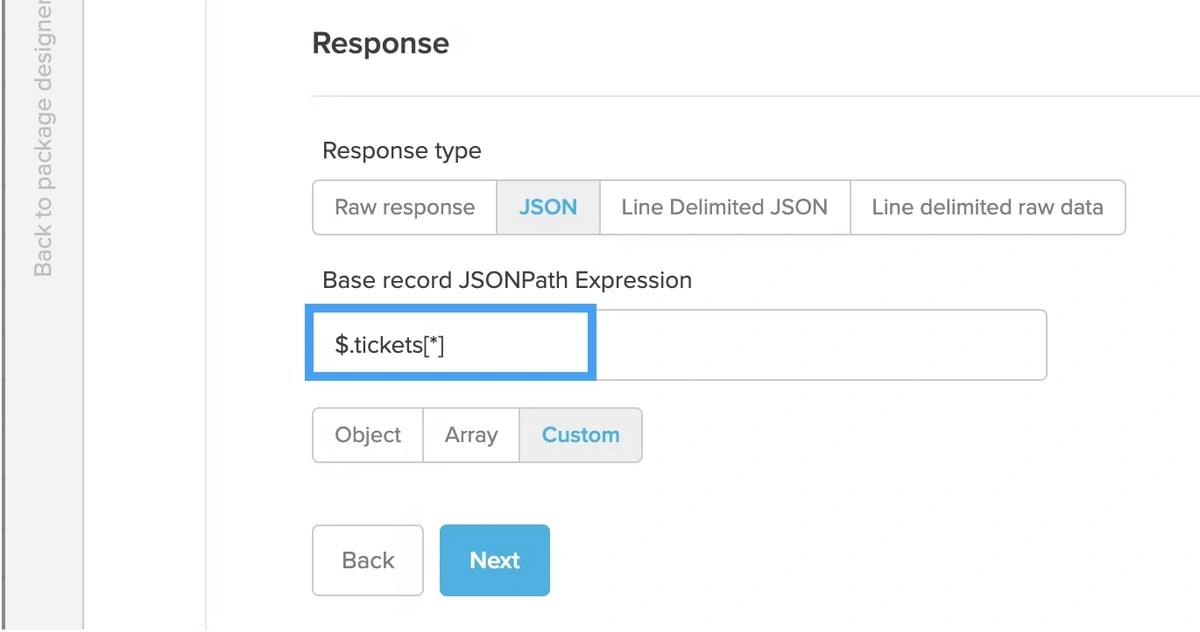The height and width of the screenshot is (632, 1200).
Task: Click the Next button
Action: click(495, 560)
